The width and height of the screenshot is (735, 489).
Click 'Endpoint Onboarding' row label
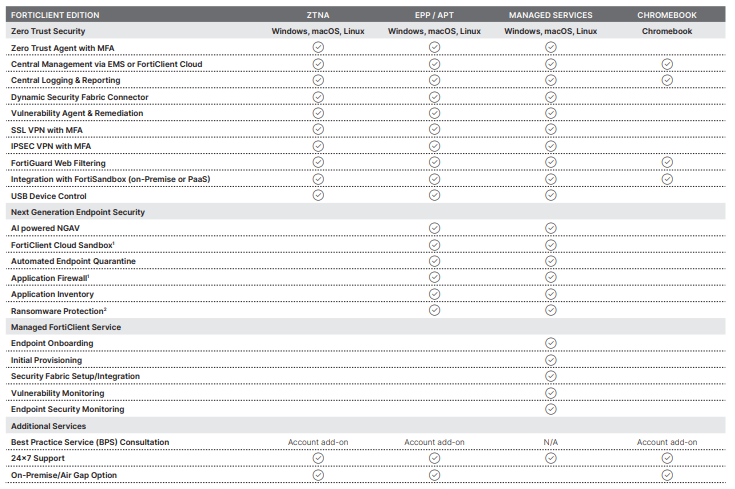click(52, 343)
